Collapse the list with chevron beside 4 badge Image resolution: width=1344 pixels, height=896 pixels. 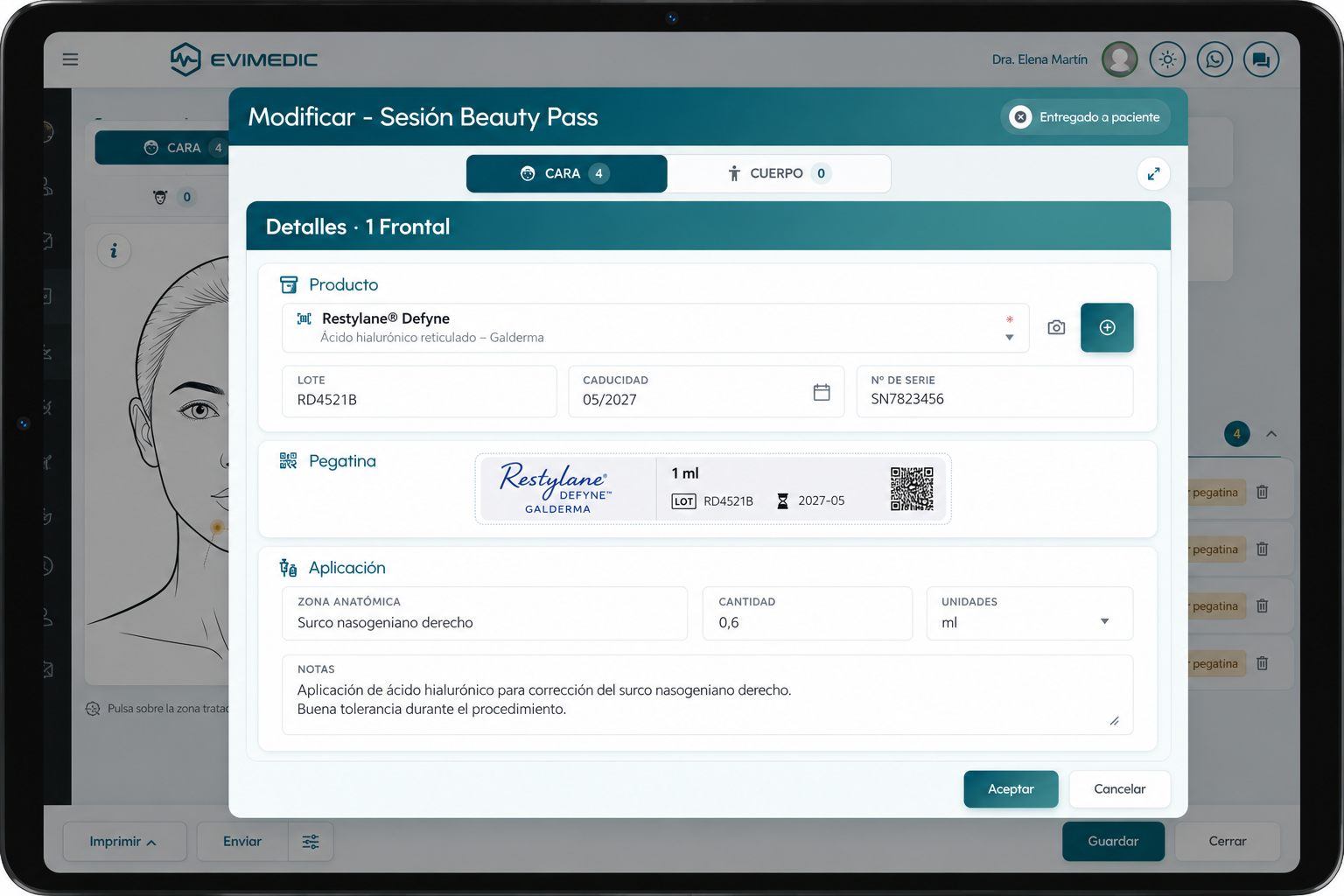1271,434
